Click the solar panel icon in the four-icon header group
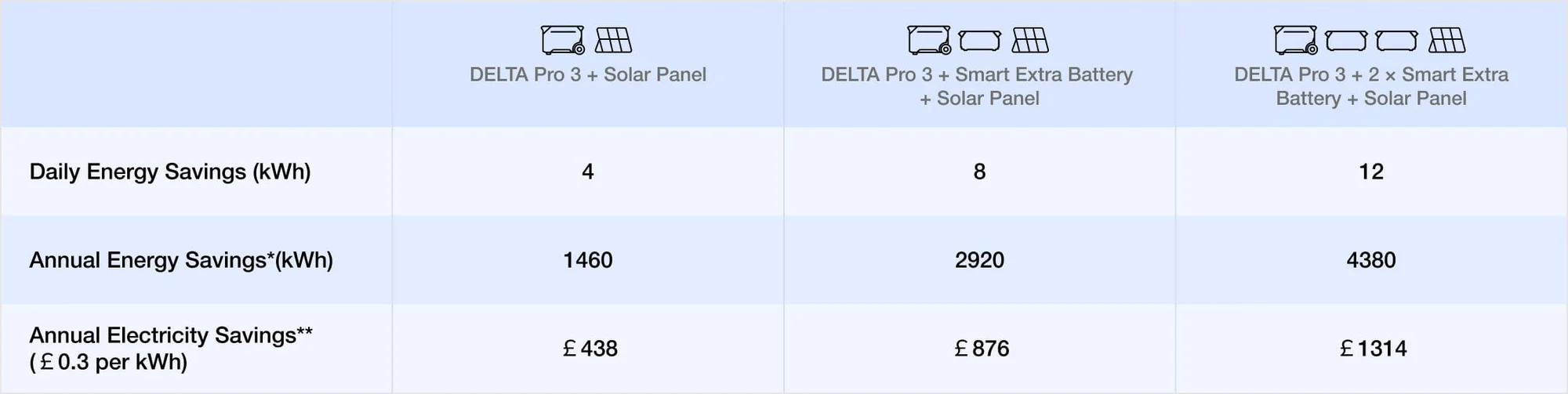1568x394 pixels. click(x=1446, y=40)
